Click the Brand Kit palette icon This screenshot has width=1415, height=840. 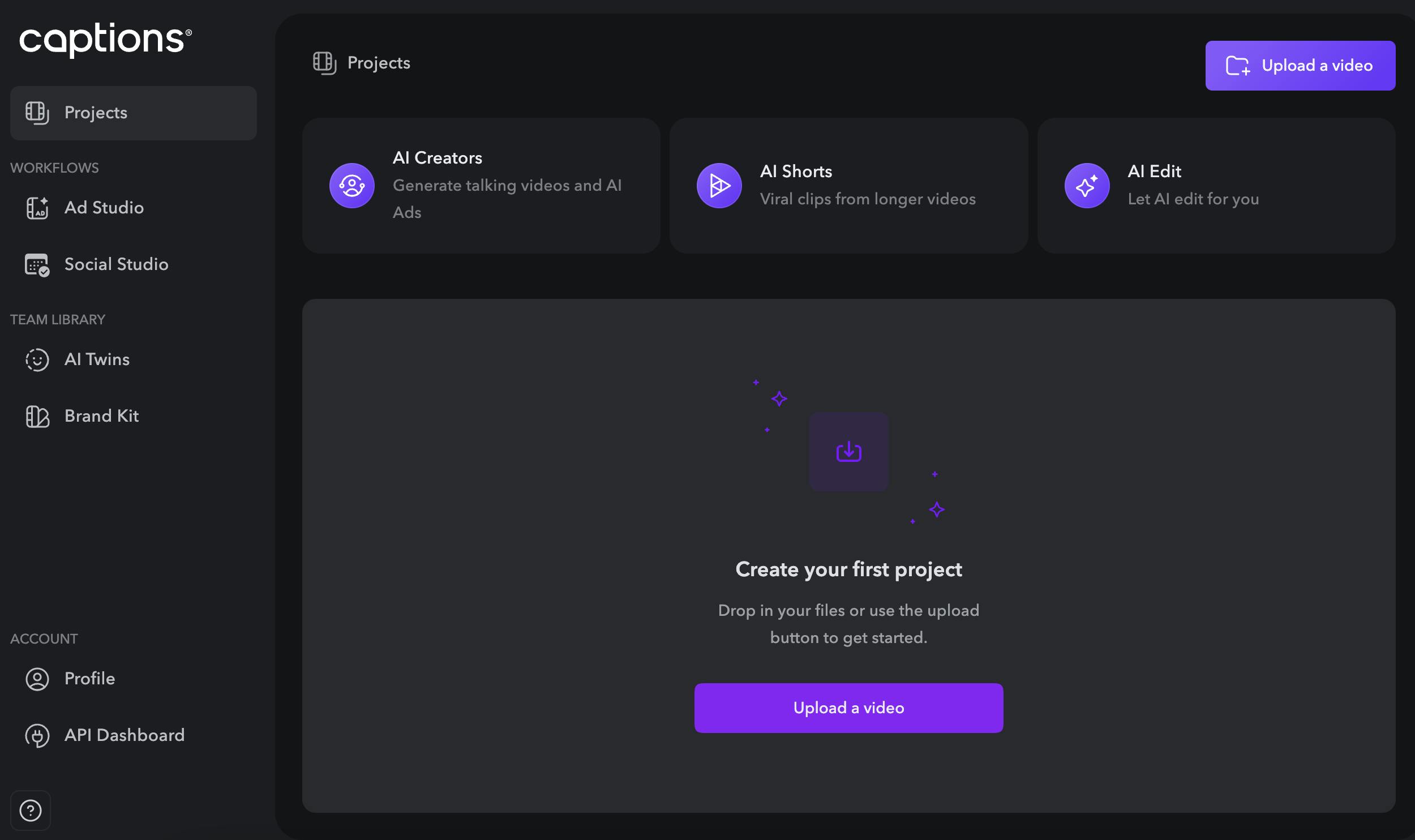tap(37, 416)
